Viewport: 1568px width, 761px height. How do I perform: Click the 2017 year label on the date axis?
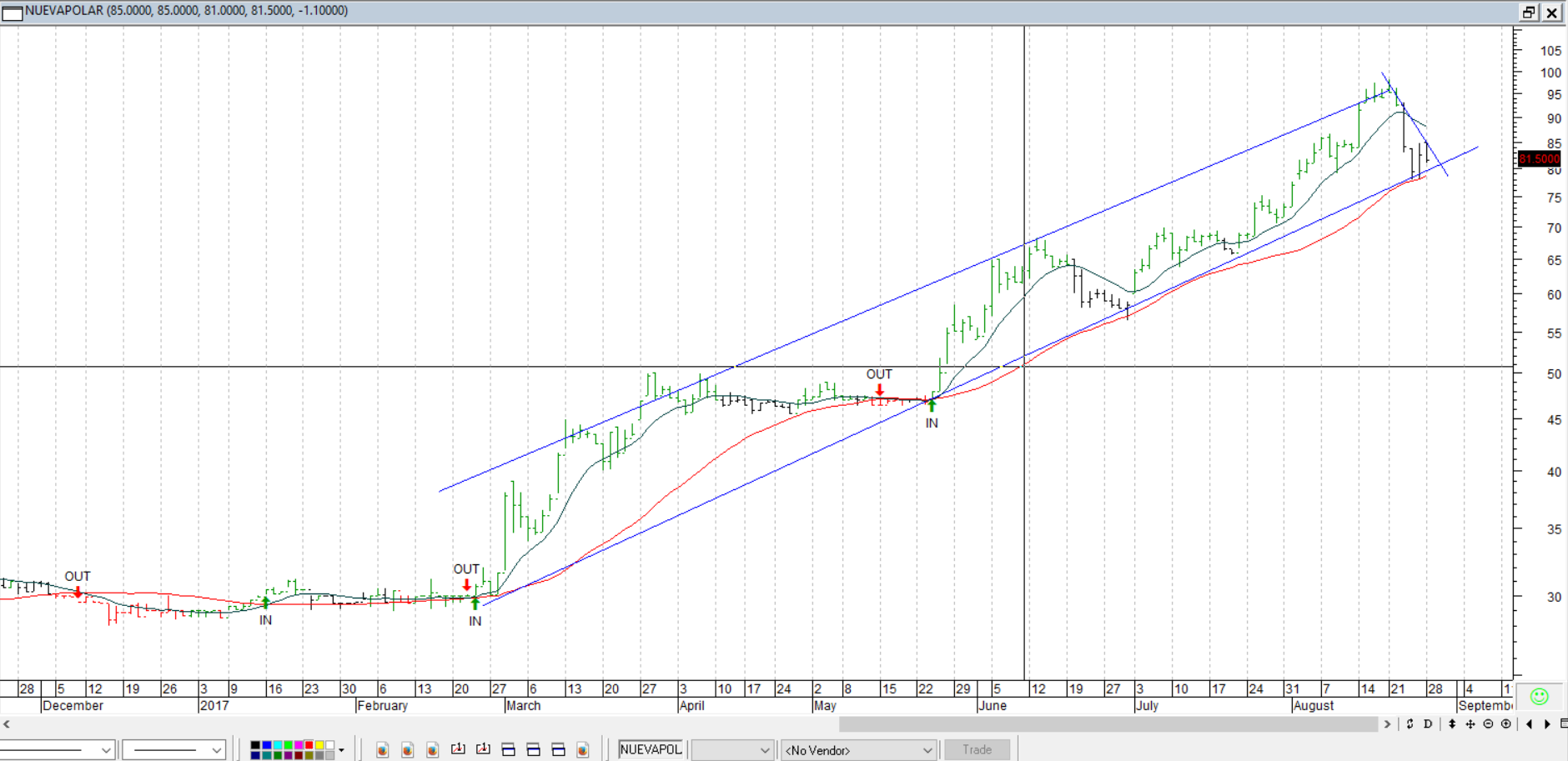point(214,706)
